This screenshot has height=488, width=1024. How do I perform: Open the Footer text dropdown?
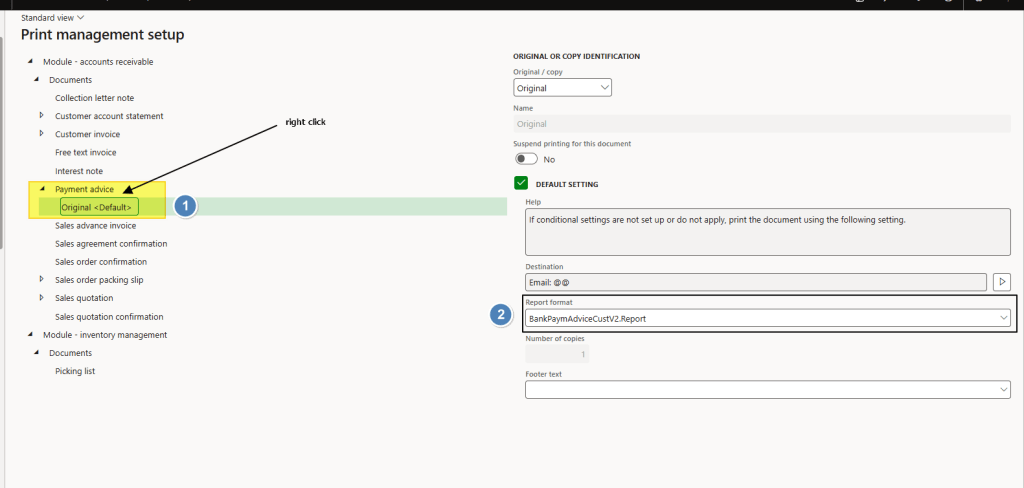point(767,390)
